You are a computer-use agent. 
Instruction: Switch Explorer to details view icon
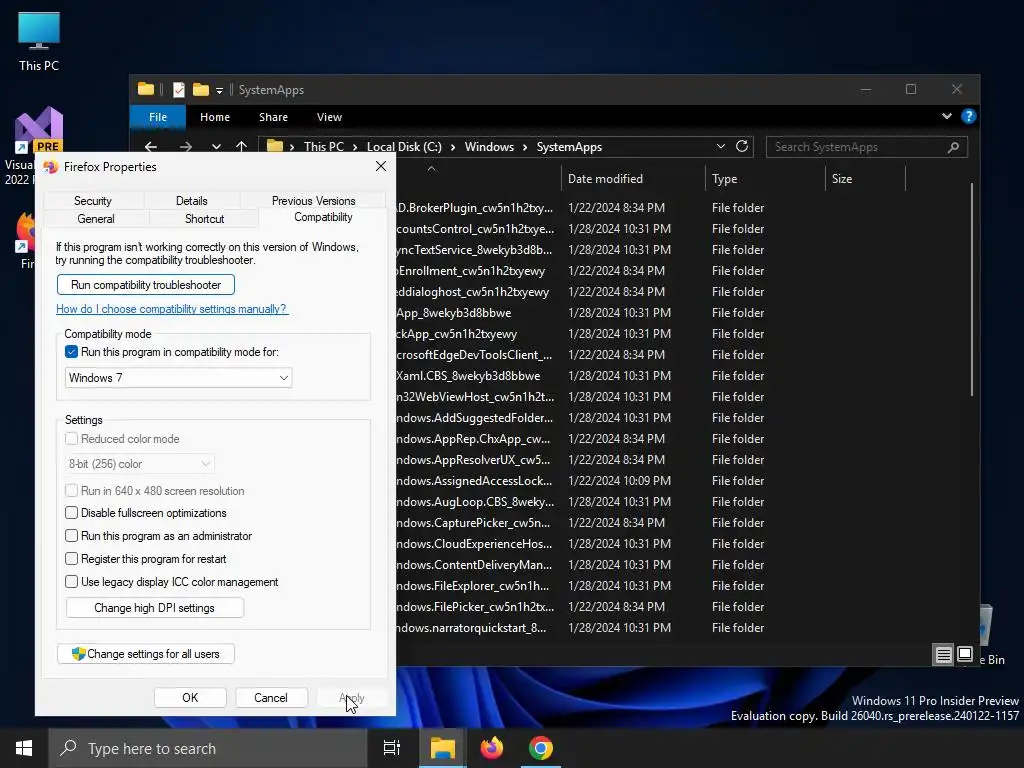[944, 654]
